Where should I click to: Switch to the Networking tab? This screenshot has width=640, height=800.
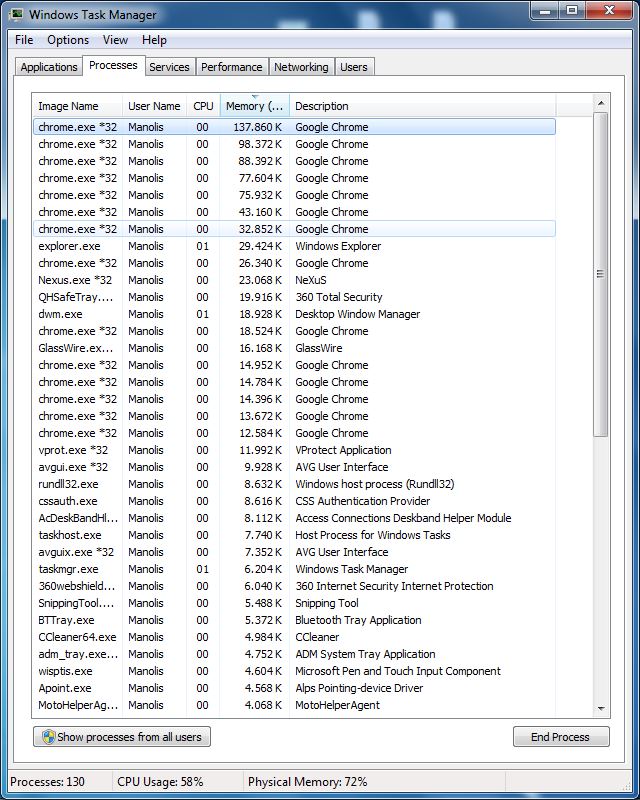[301, 67]
